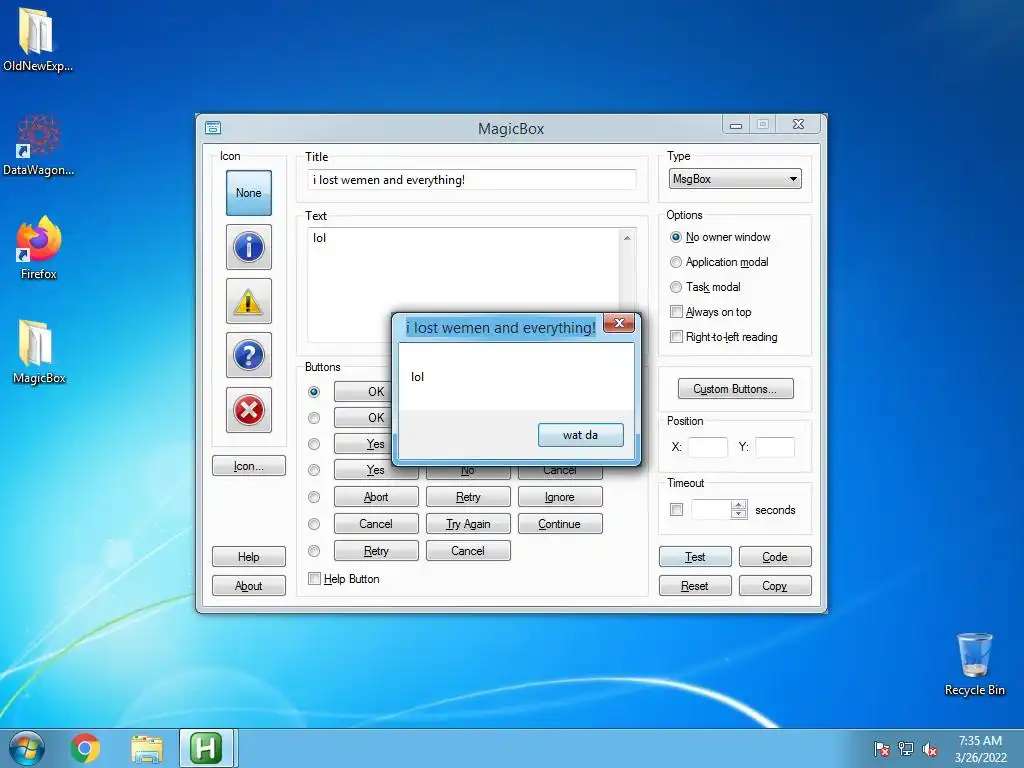Select the single OK button set

pos(314,392)
